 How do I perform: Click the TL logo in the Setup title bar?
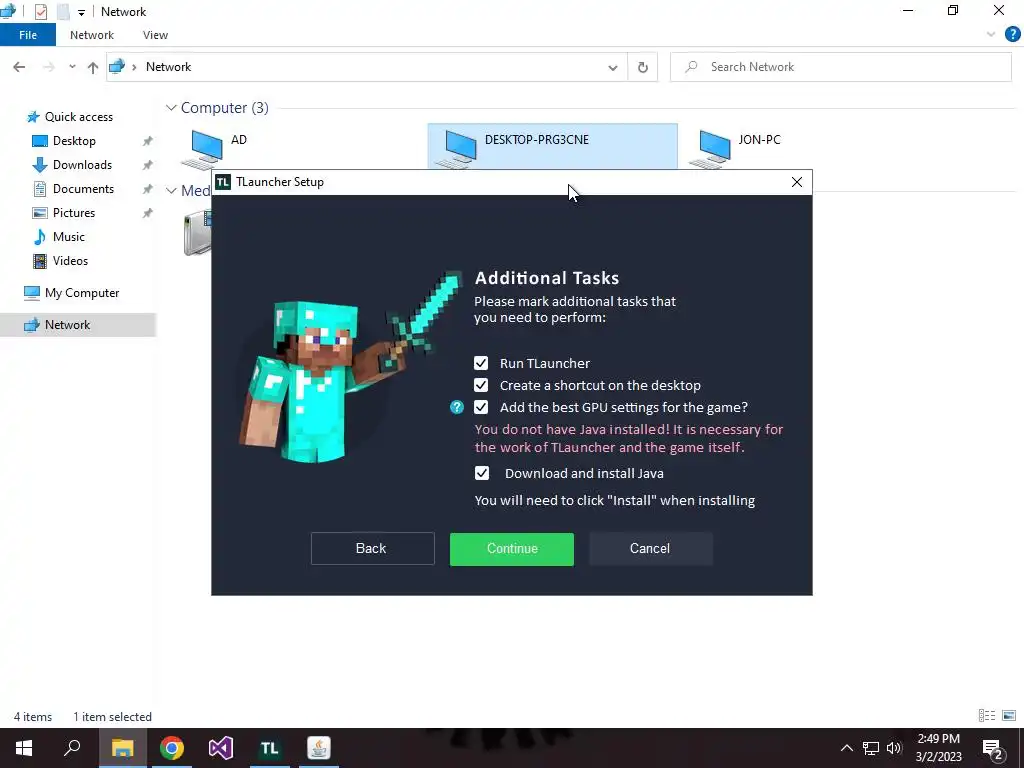point(223,182)
